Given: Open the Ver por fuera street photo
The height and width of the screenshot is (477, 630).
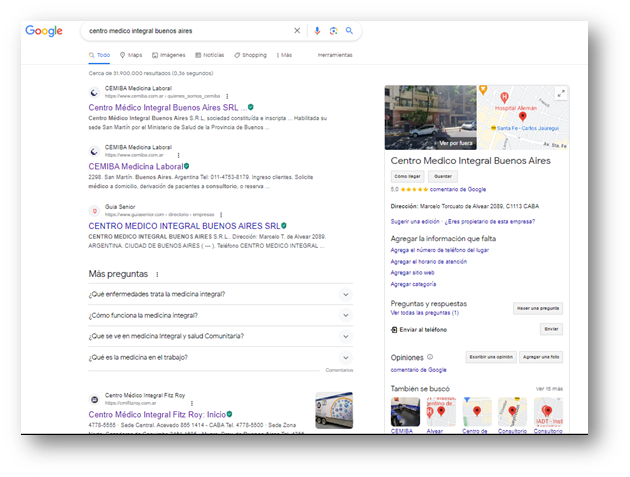Looking at the screenshot, I should coord(430,117).
